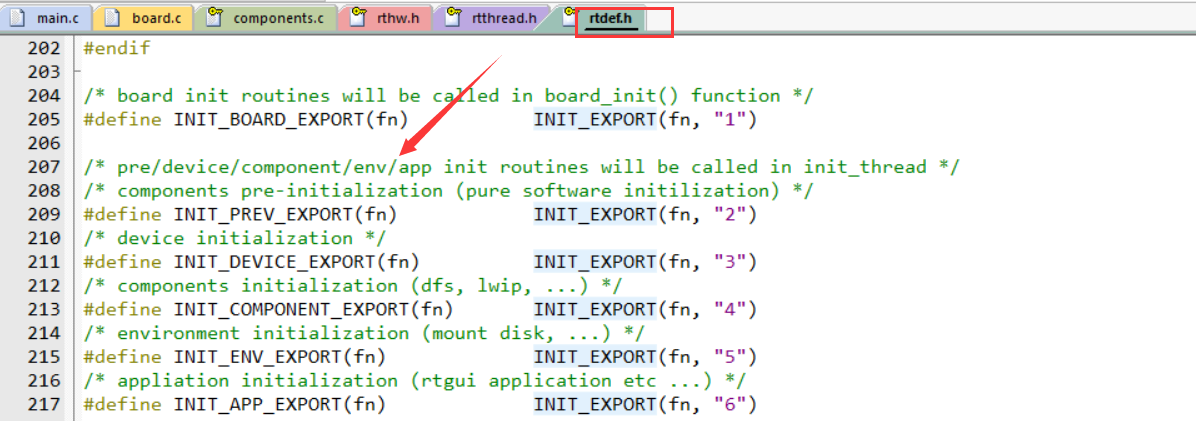
Task: Click INIT_EXPORT on line 209
Action: pos(595,215)
